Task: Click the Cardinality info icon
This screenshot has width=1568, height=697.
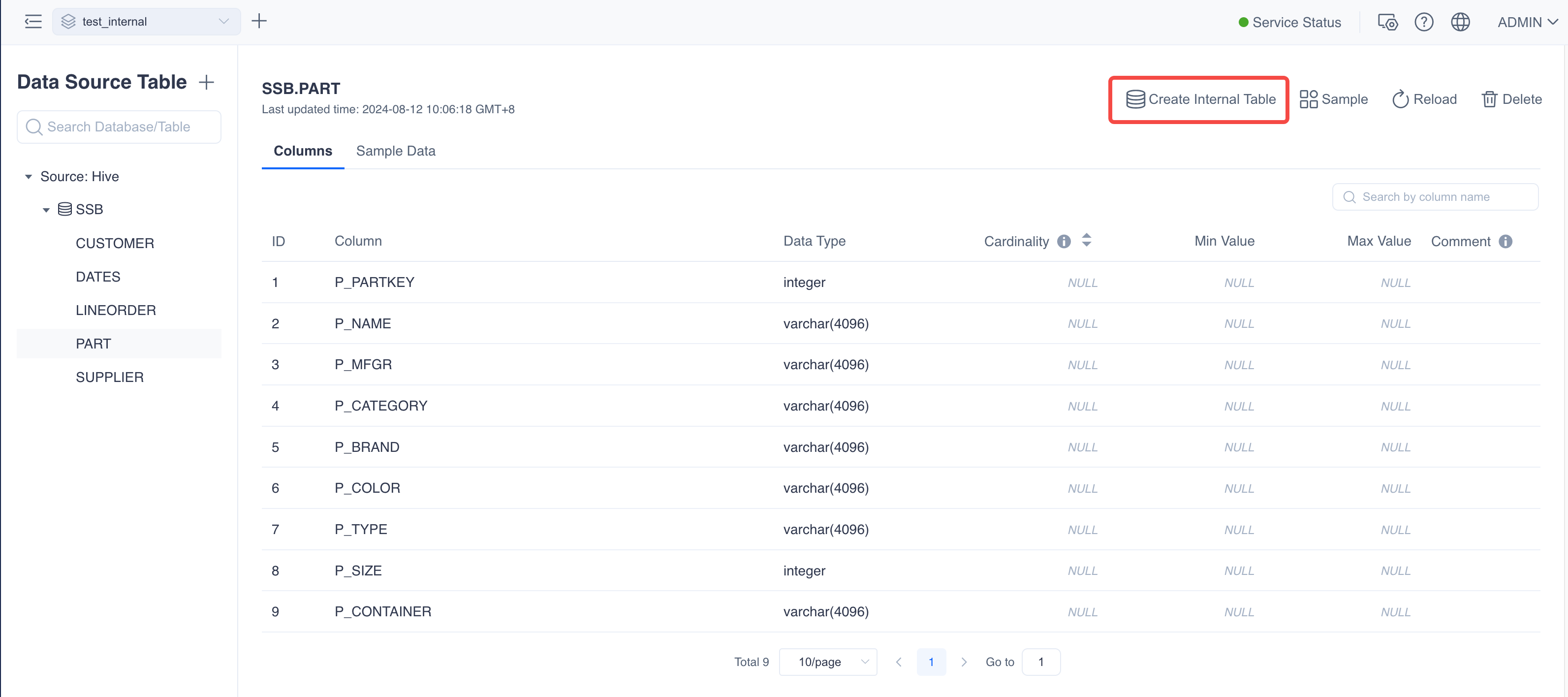Action: coord(1064,242)
